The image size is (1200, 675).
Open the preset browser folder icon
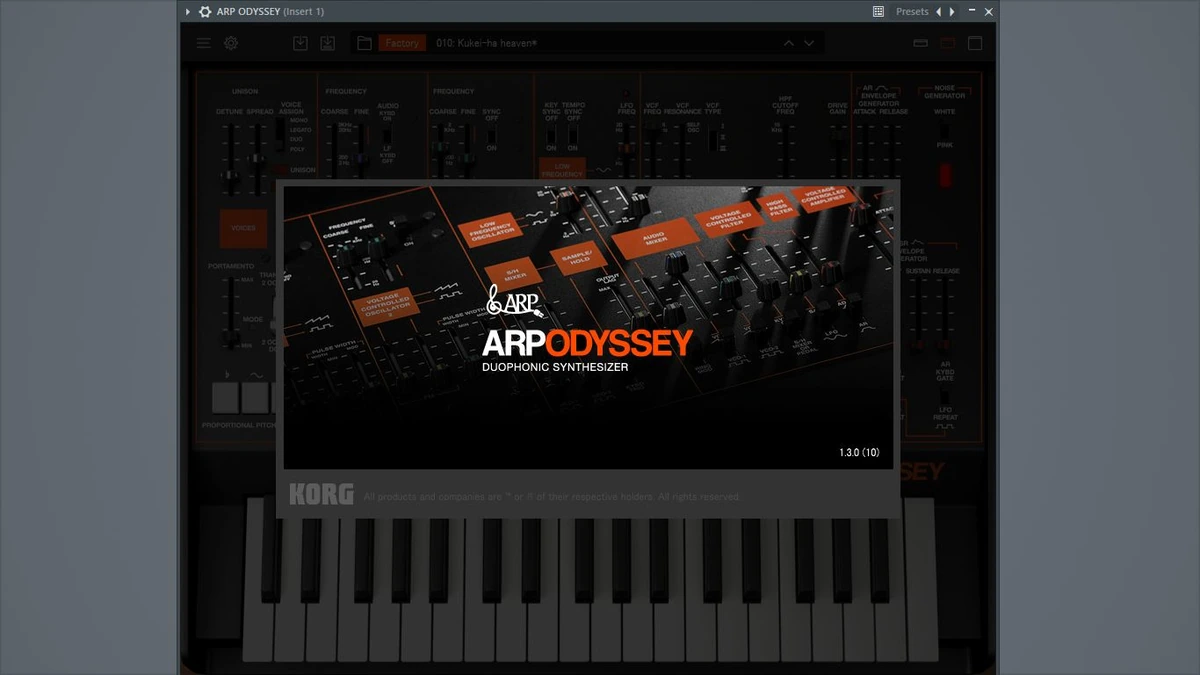(364, 43)
